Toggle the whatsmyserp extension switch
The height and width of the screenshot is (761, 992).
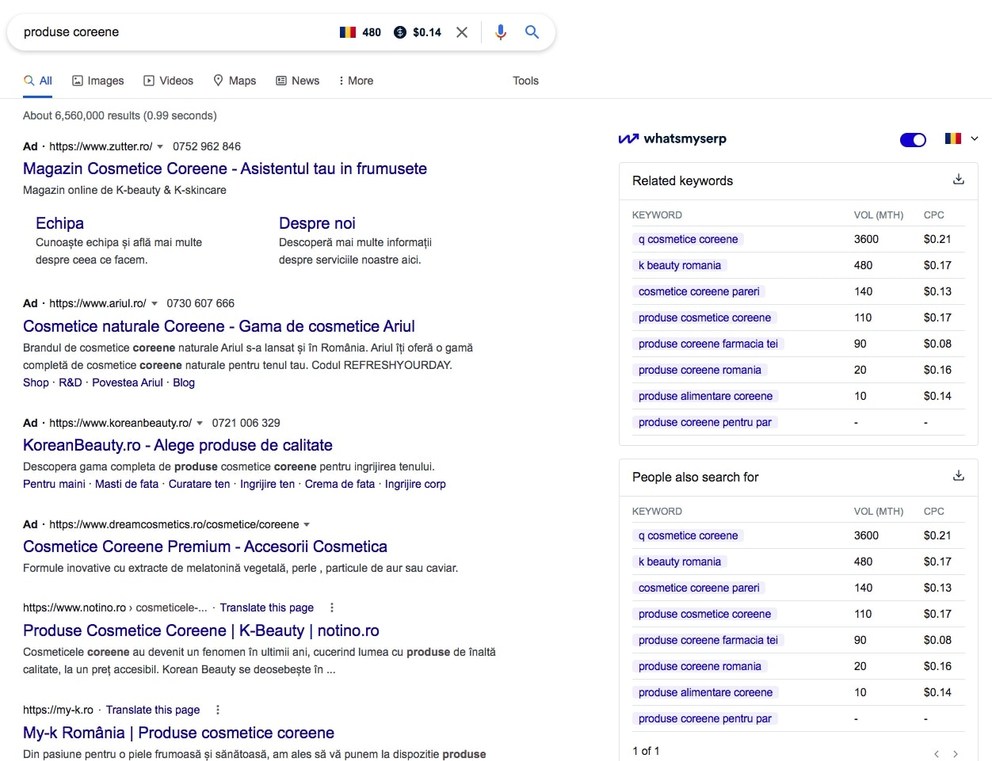pyautogui.click(x=913, y=140)
